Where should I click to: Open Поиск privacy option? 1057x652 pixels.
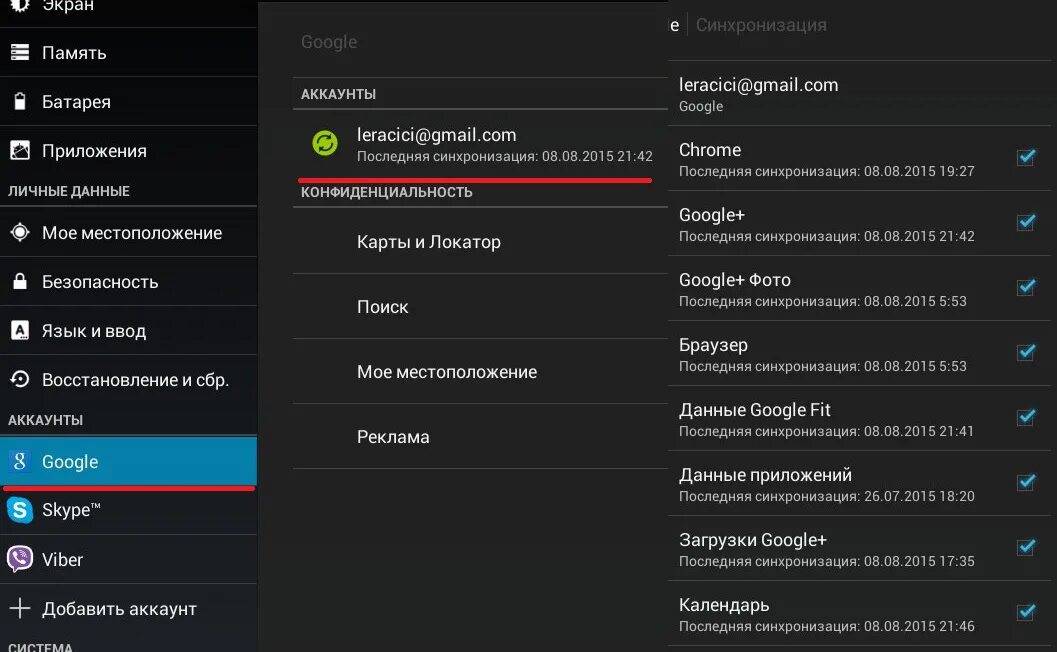[480, 307]
